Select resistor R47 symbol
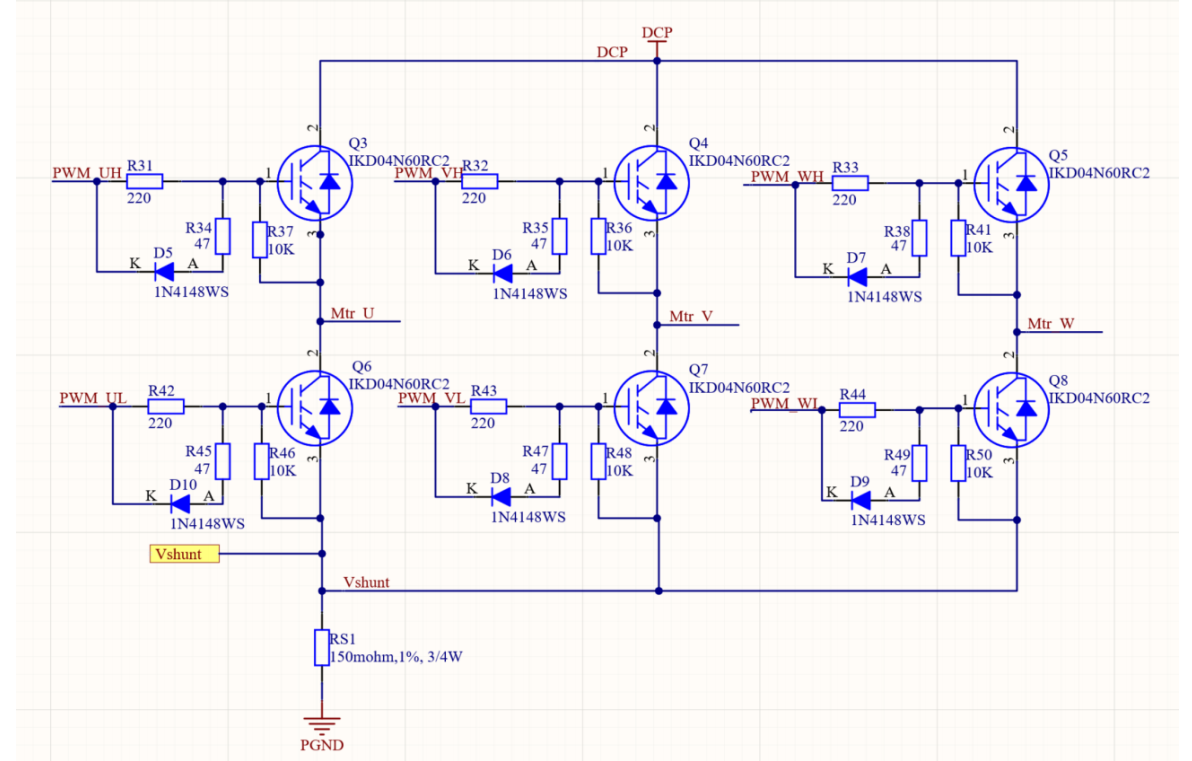The image size is (1192, 761). point(560,461)
